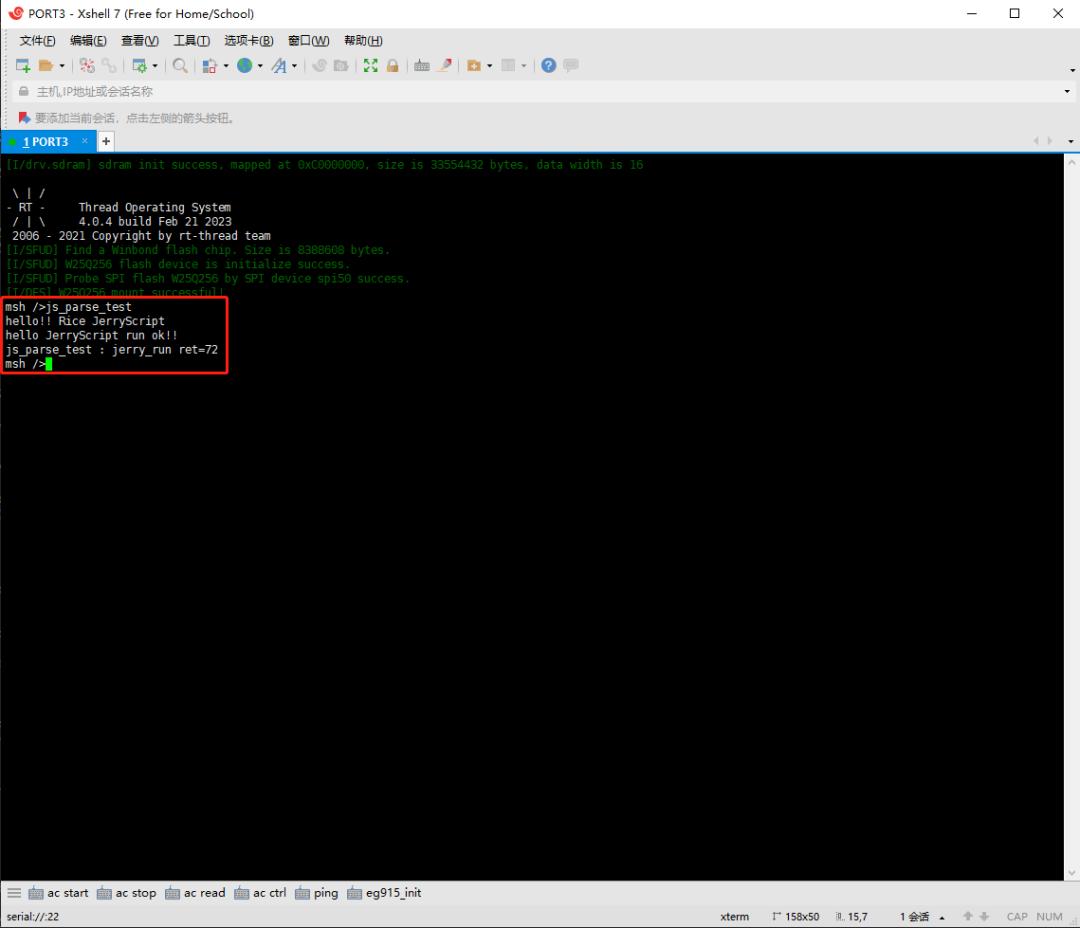Open the 工具(T) menu
The image size is (1080, 928).
click(191, 41)
